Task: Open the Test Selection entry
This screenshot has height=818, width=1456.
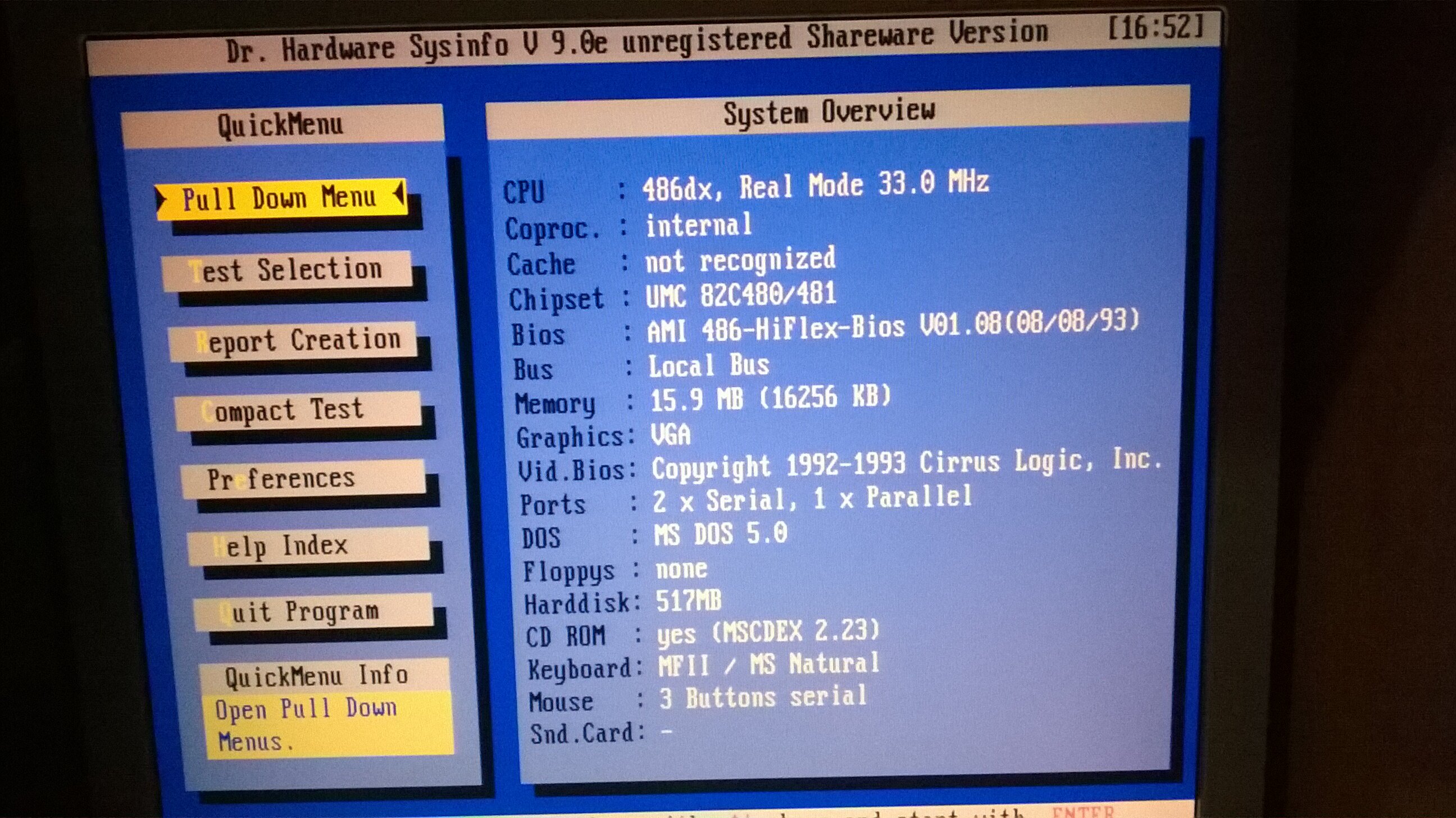Action: coord(287,270)
